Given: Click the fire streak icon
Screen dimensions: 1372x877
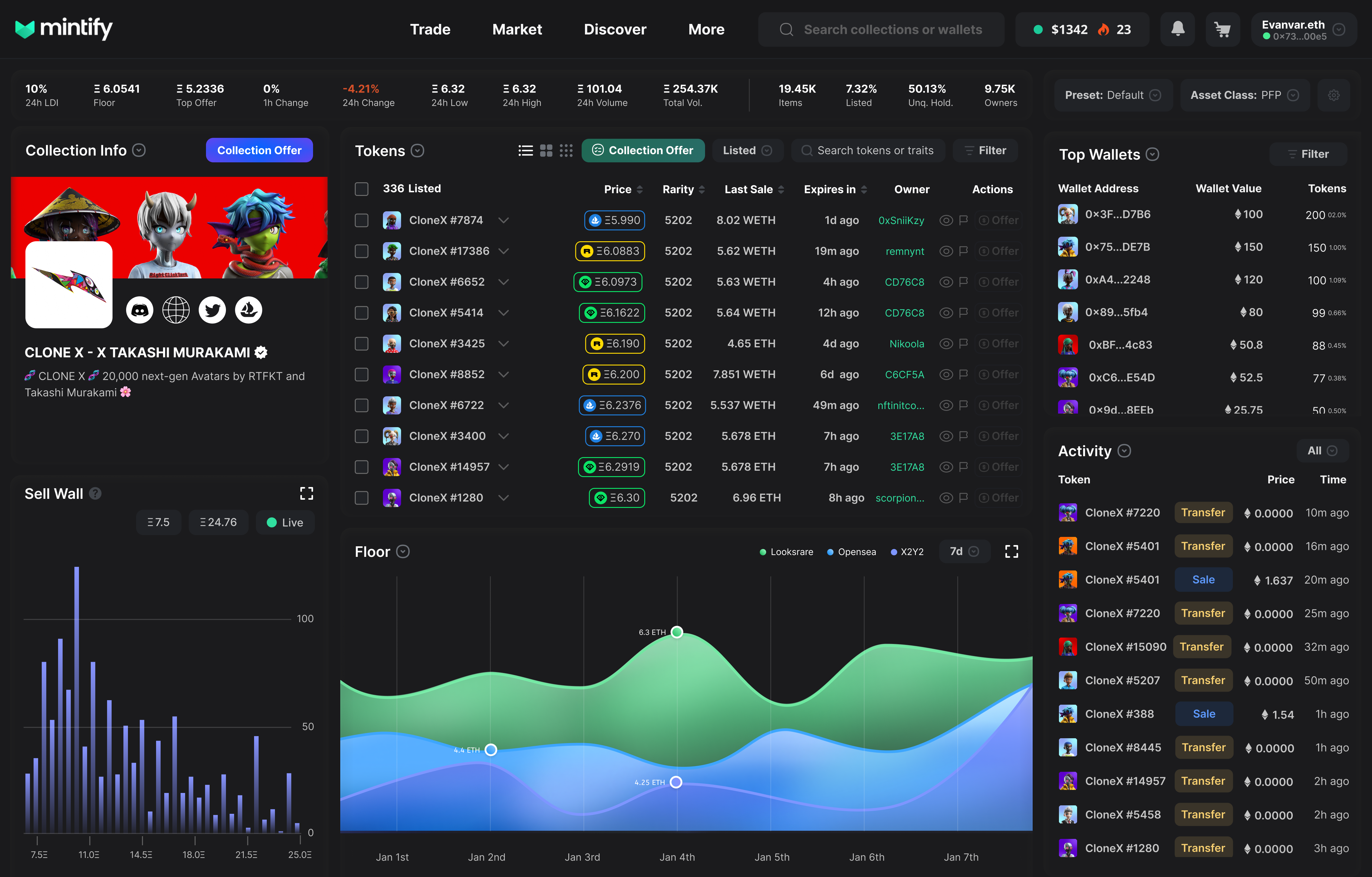Looking at the screenshot, I should [x=1104, y=29].
